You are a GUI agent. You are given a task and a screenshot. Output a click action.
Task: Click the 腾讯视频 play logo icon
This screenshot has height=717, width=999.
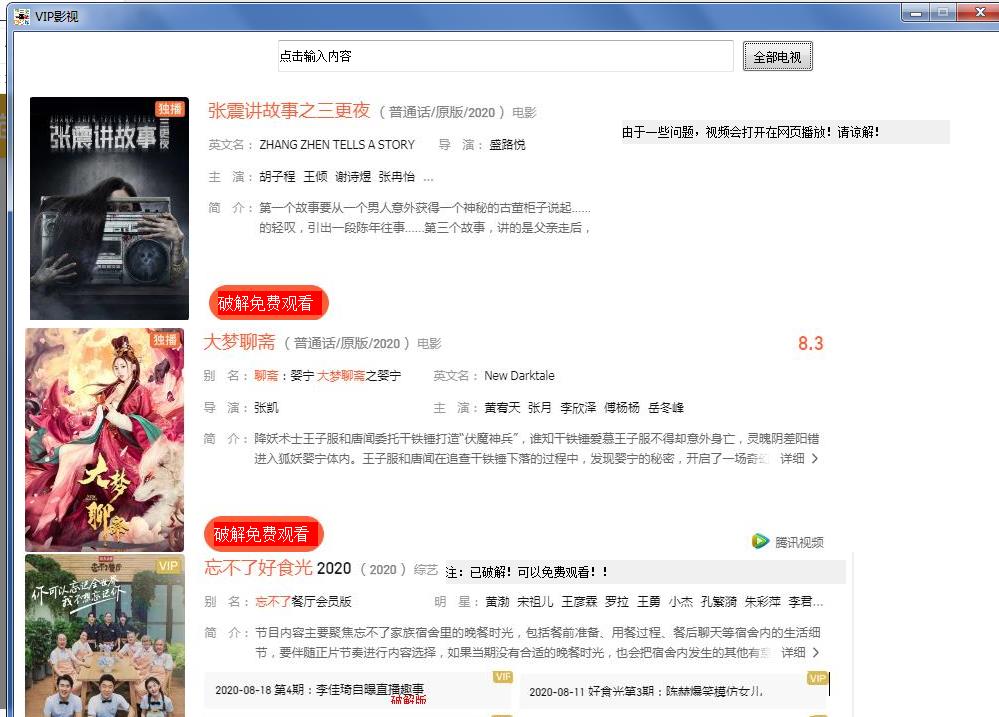(x=760, y=541)
